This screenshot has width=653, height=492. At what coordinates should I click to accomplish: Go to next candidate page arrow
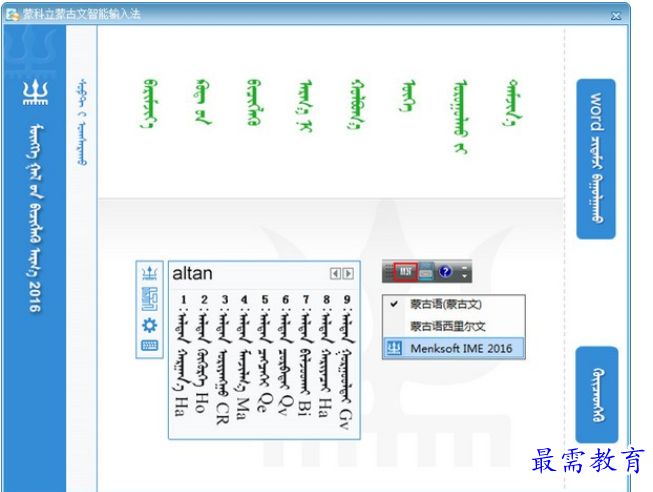(x=348, y=274)
